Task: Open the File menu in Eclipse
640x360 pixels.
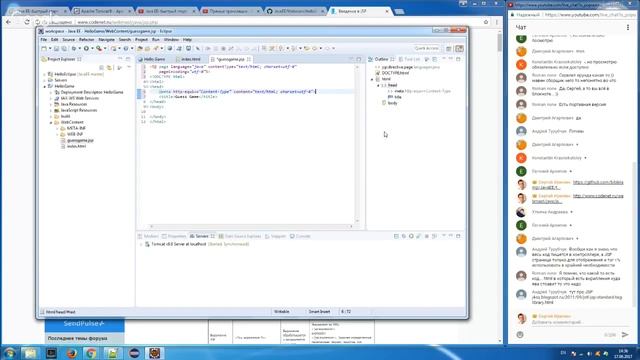Action: click(x=44, y=40)
